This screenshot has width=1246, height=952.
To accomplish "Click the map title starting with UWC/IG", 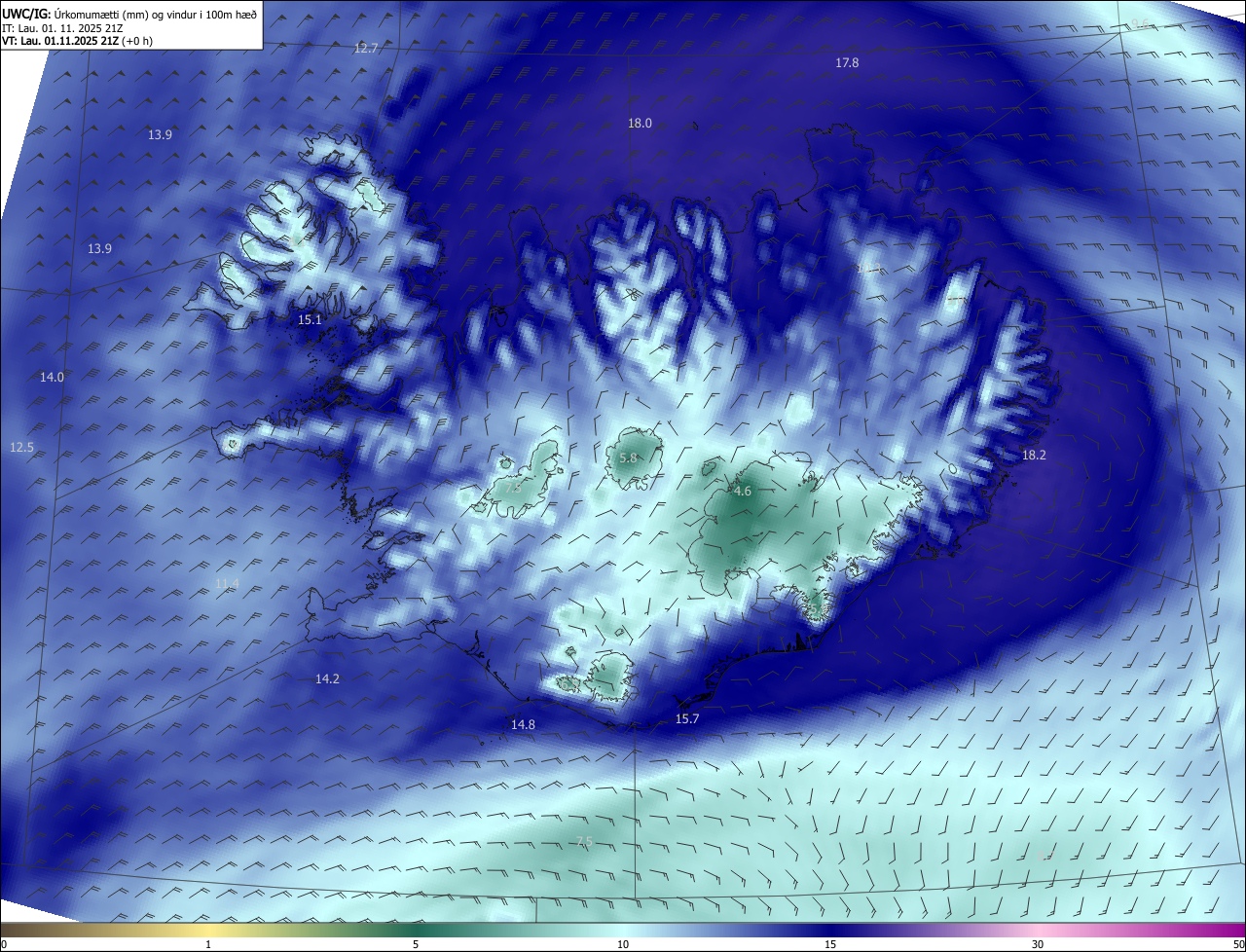I will [129, 14].
